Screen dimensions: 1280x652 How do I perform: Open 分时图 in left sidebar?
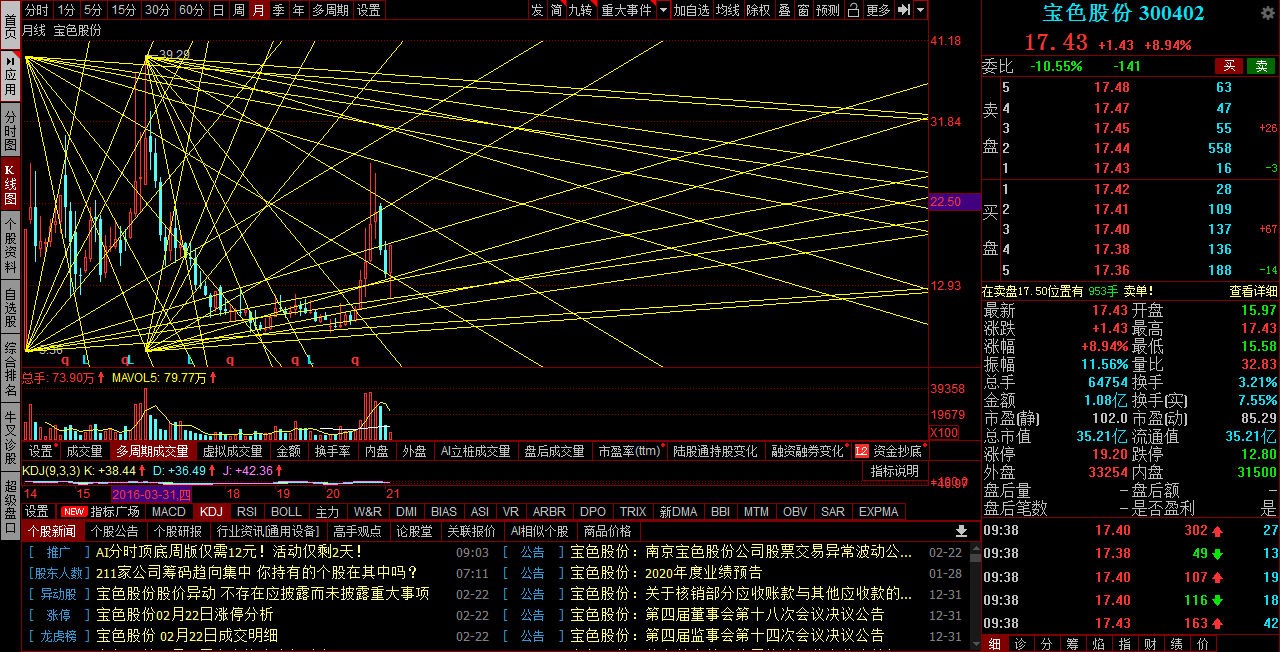tap(10, 131)
